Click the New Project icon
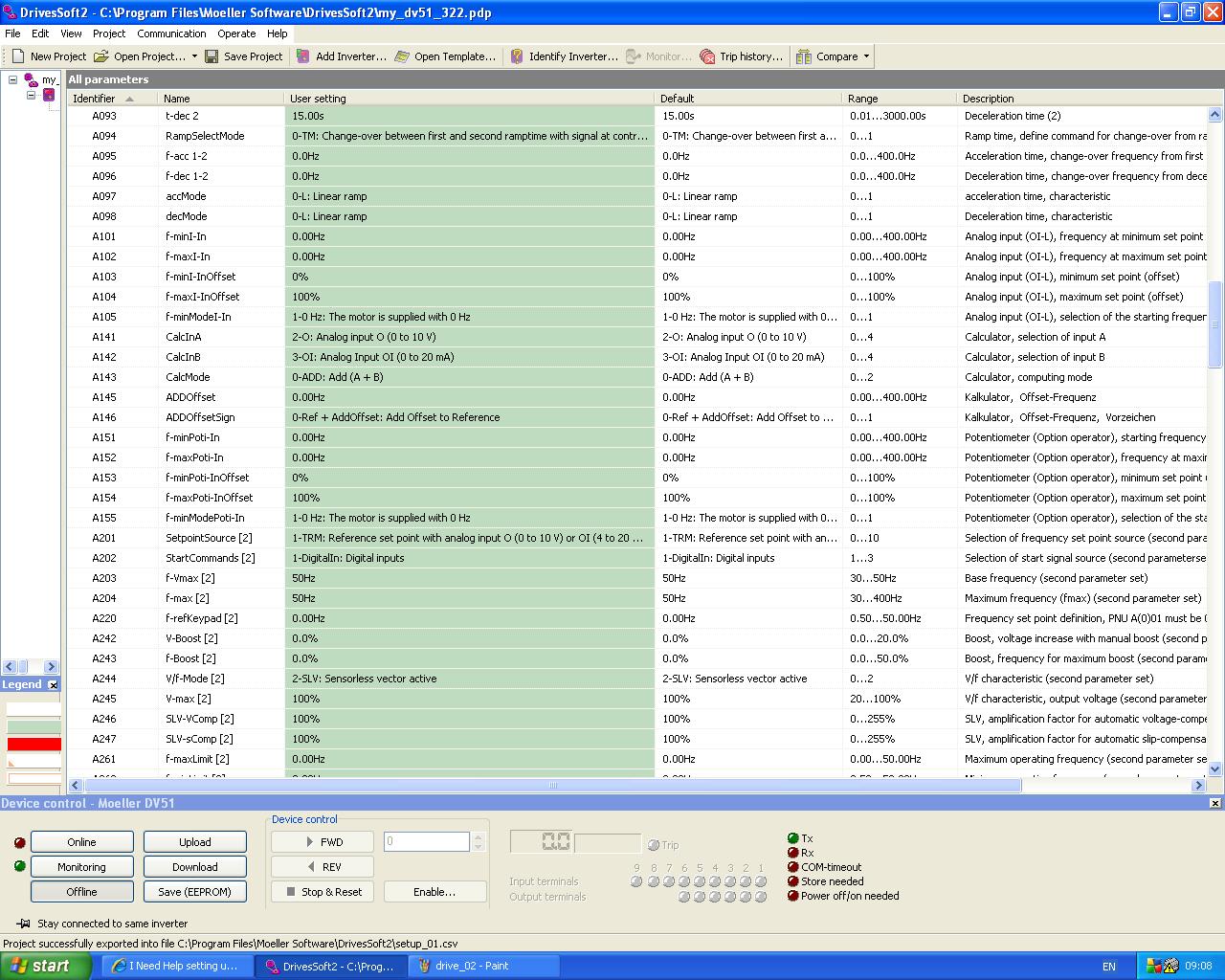Viewport: 1225px width, 980px height. pos(18,56)
